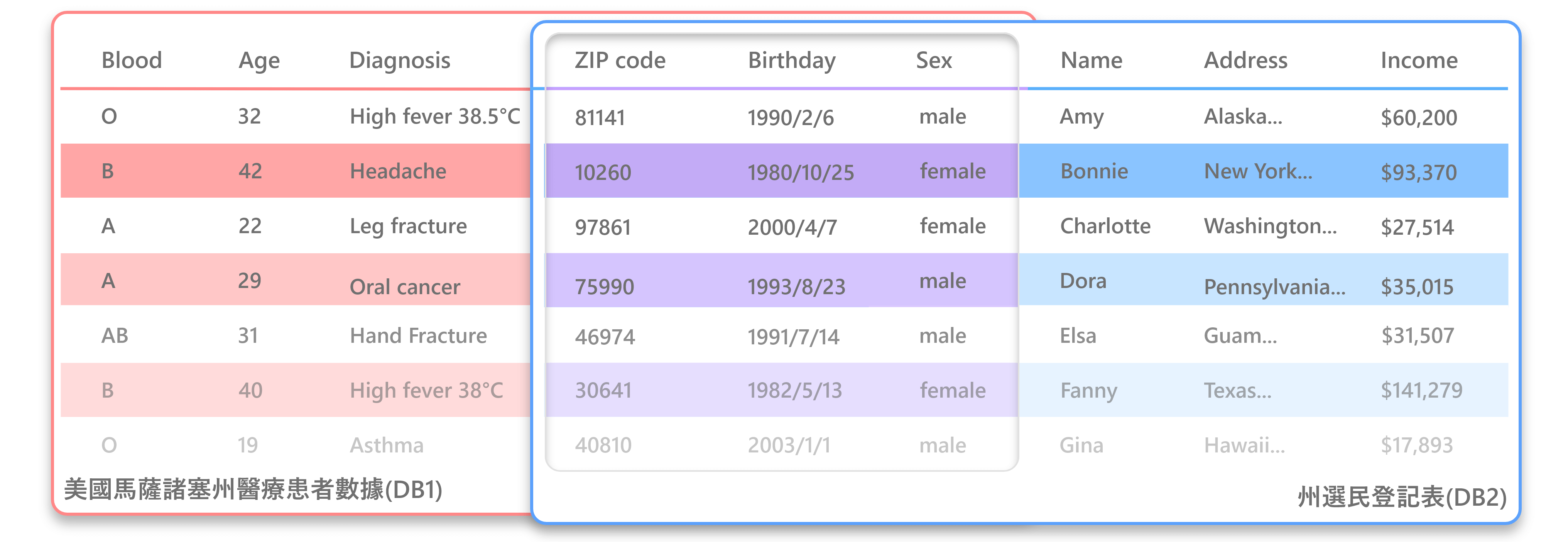Image resolution: width=1568 pixels, height=542 pixels.
Task: Click the Diagnosis column header
Action: click(399, 60)
